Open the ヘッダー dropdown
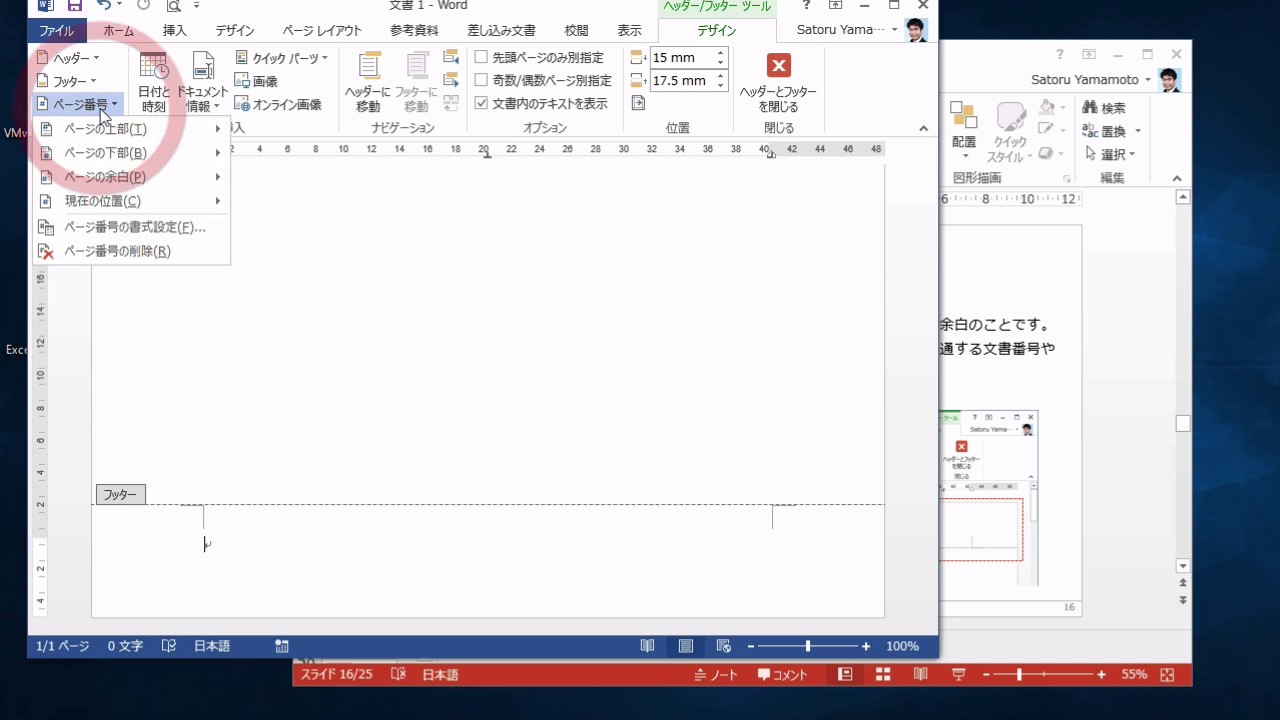 click(x=68, y=58)
